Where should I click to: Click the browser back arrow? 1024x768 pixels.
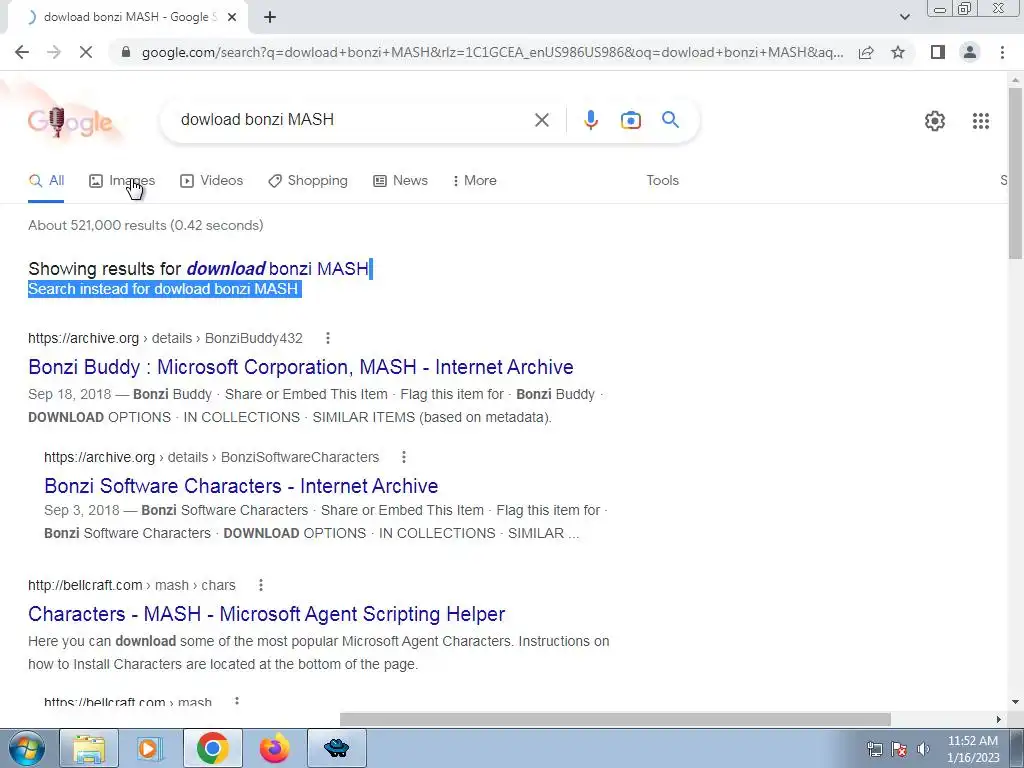click(22, 52)
